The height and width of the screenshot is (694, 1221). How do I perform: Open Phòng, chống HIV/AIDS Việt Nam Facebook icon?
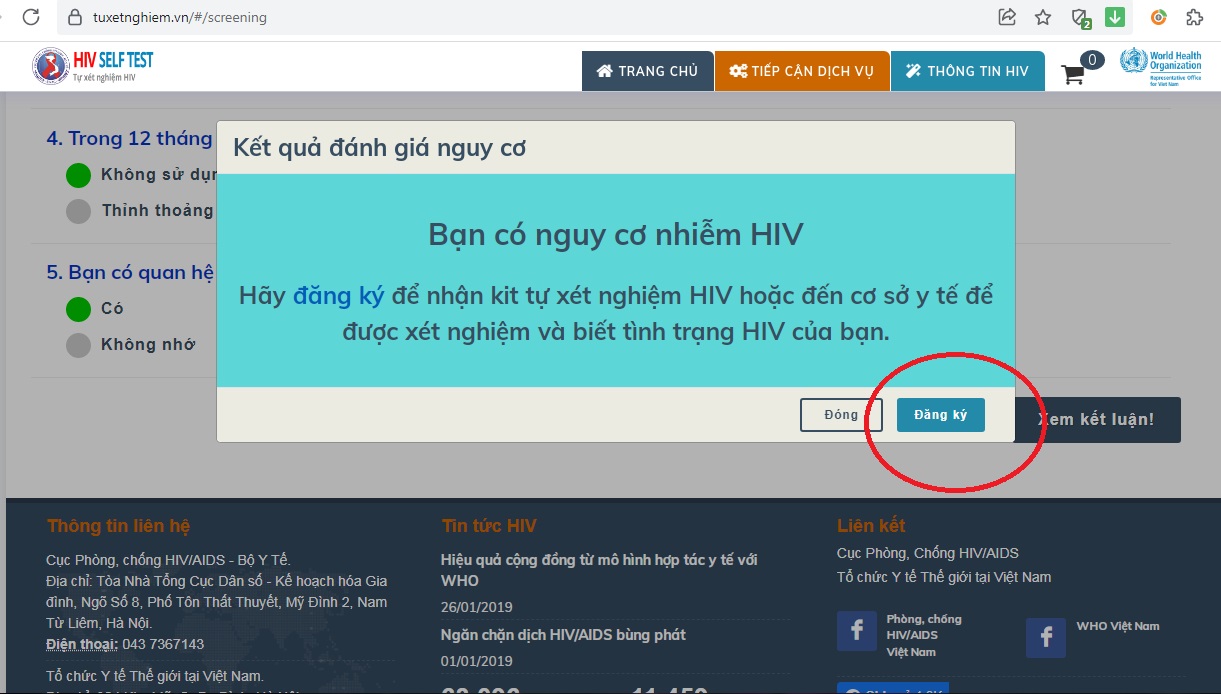857,632
